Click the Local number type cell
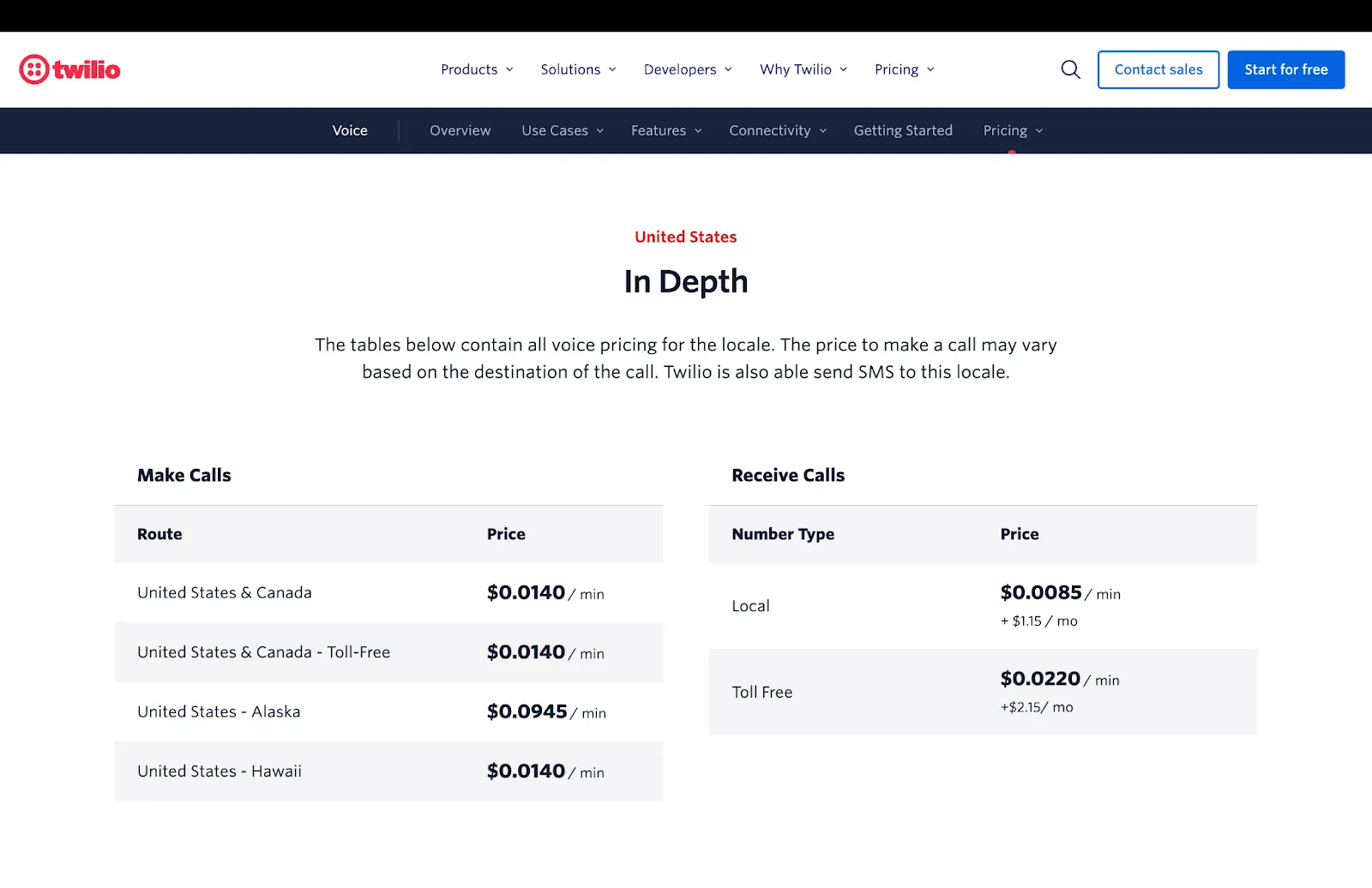The image size is (1372, 888). [750, 606]
